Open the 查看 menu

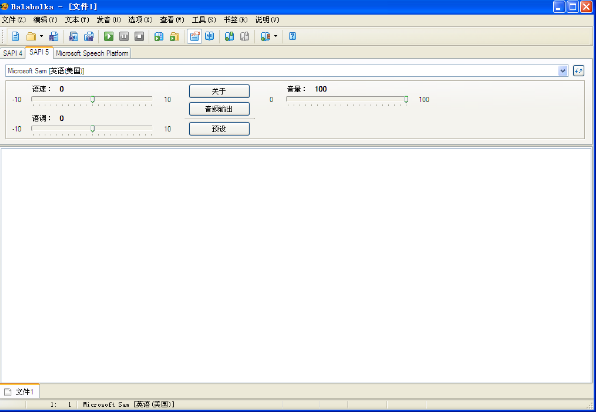click(172, 20)
